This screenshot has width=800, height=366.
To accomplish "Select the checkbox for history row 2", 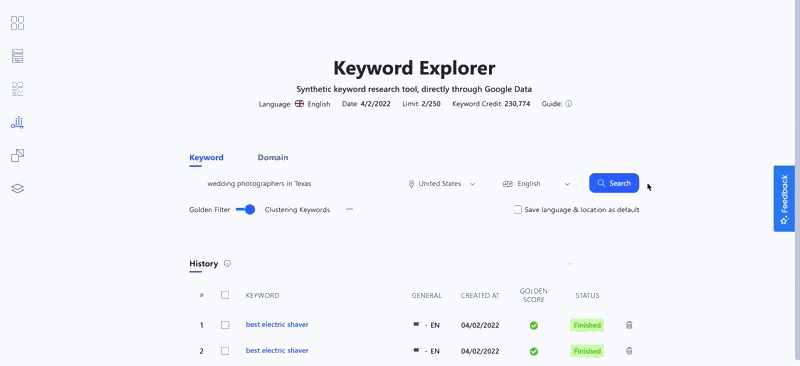I will pyautogui.click(x=225, y=351).
